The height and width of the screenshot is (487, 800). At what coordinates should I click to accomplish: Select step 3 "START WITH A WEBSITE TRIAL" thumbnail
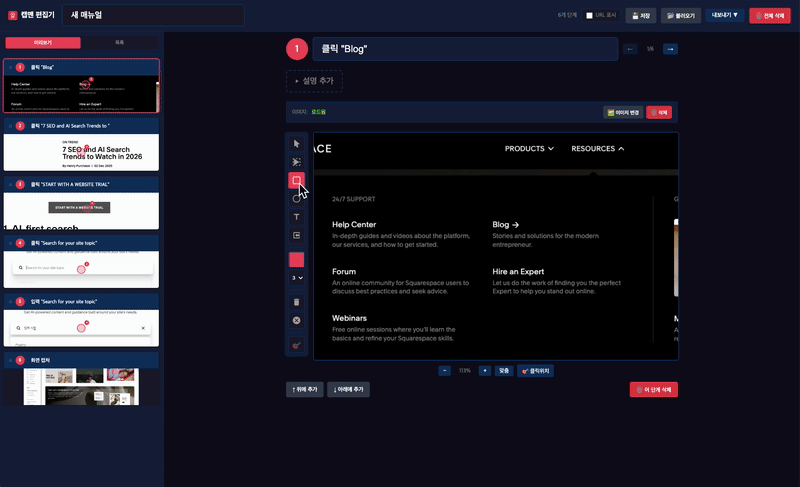(x=80, y=204)
